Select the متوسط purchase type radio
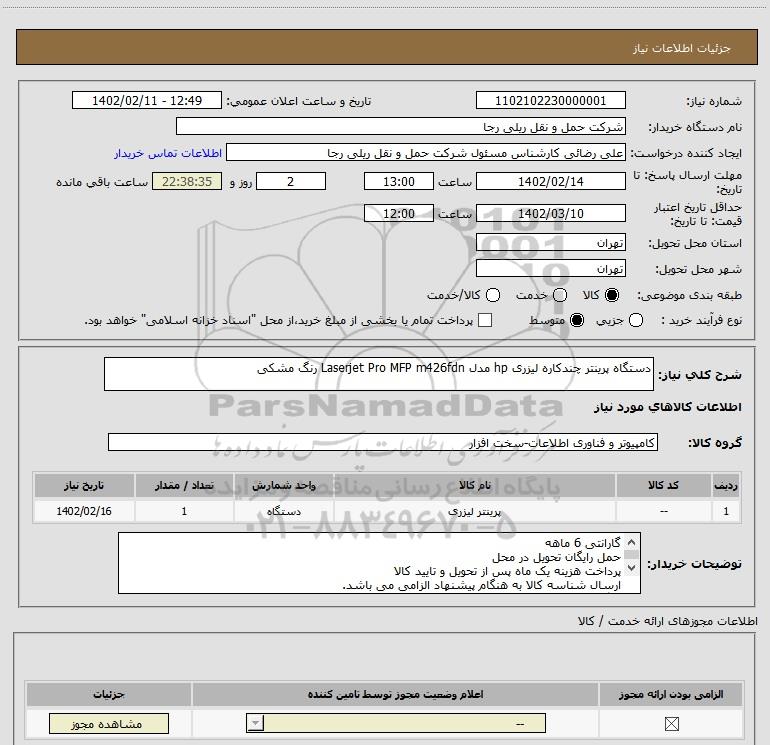 pyautogui.click(x=577, y=320)
